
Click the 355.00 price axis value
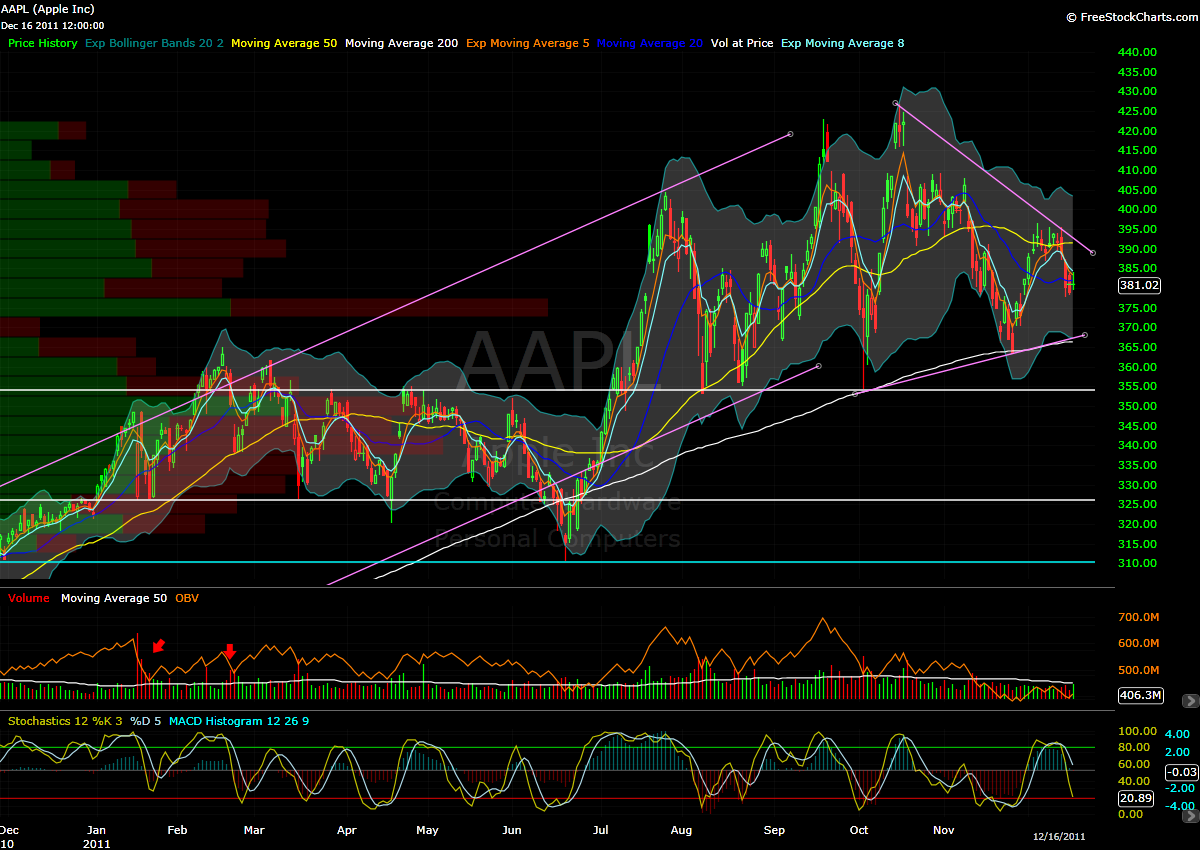point(1139,387)
